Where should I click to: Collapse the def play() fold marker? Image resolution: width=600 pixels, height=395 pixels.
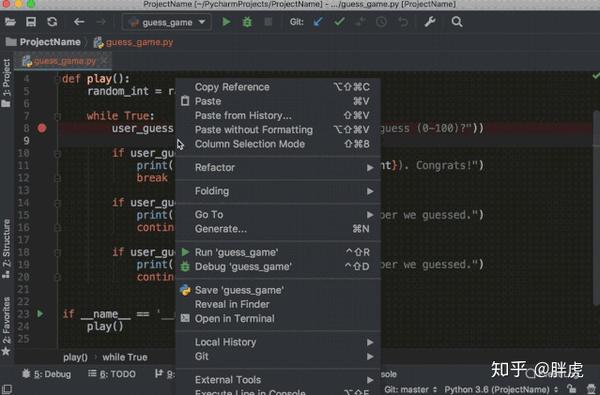tap(58, 79)
